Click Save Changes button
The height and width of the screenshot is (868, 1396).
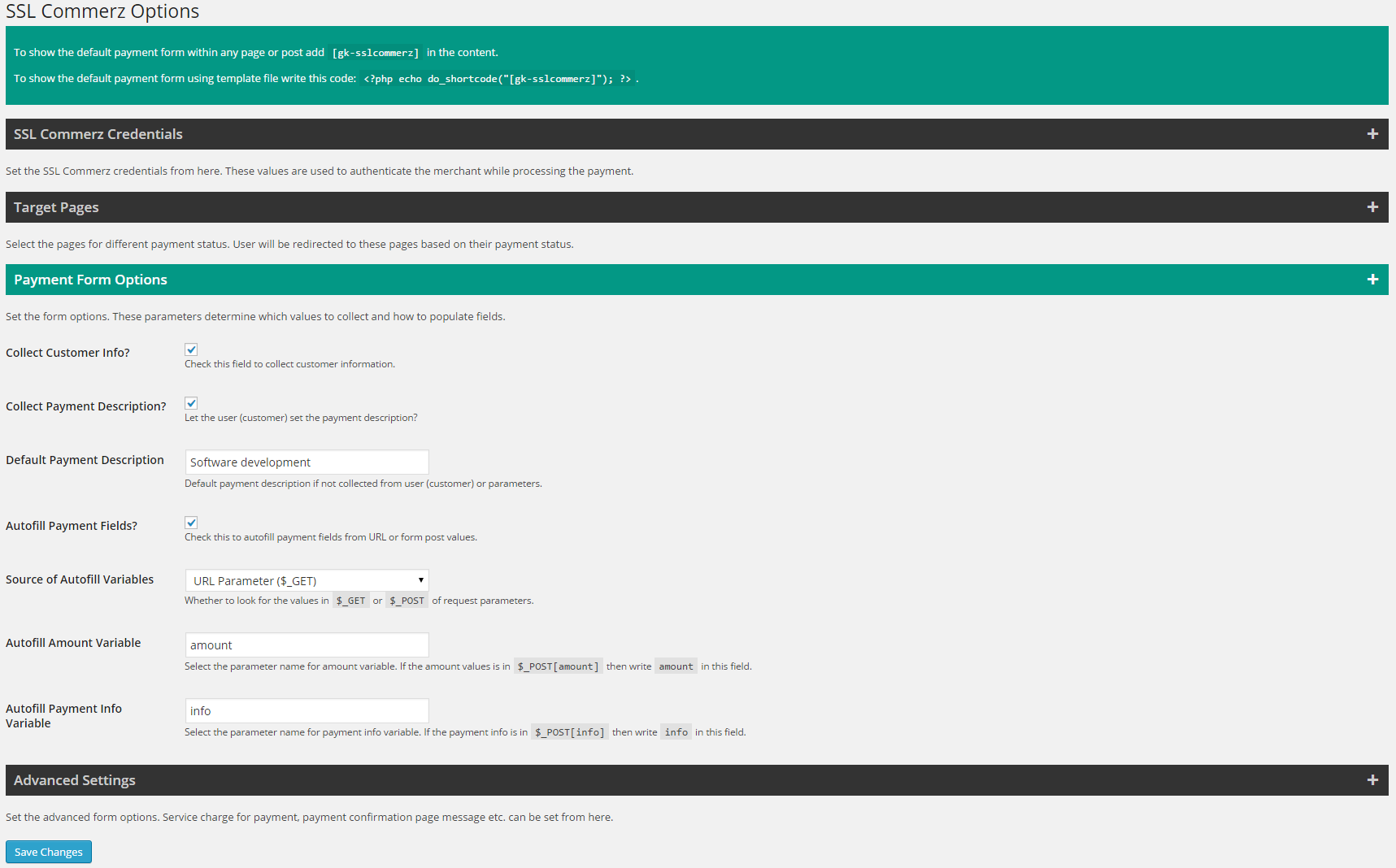49,852
